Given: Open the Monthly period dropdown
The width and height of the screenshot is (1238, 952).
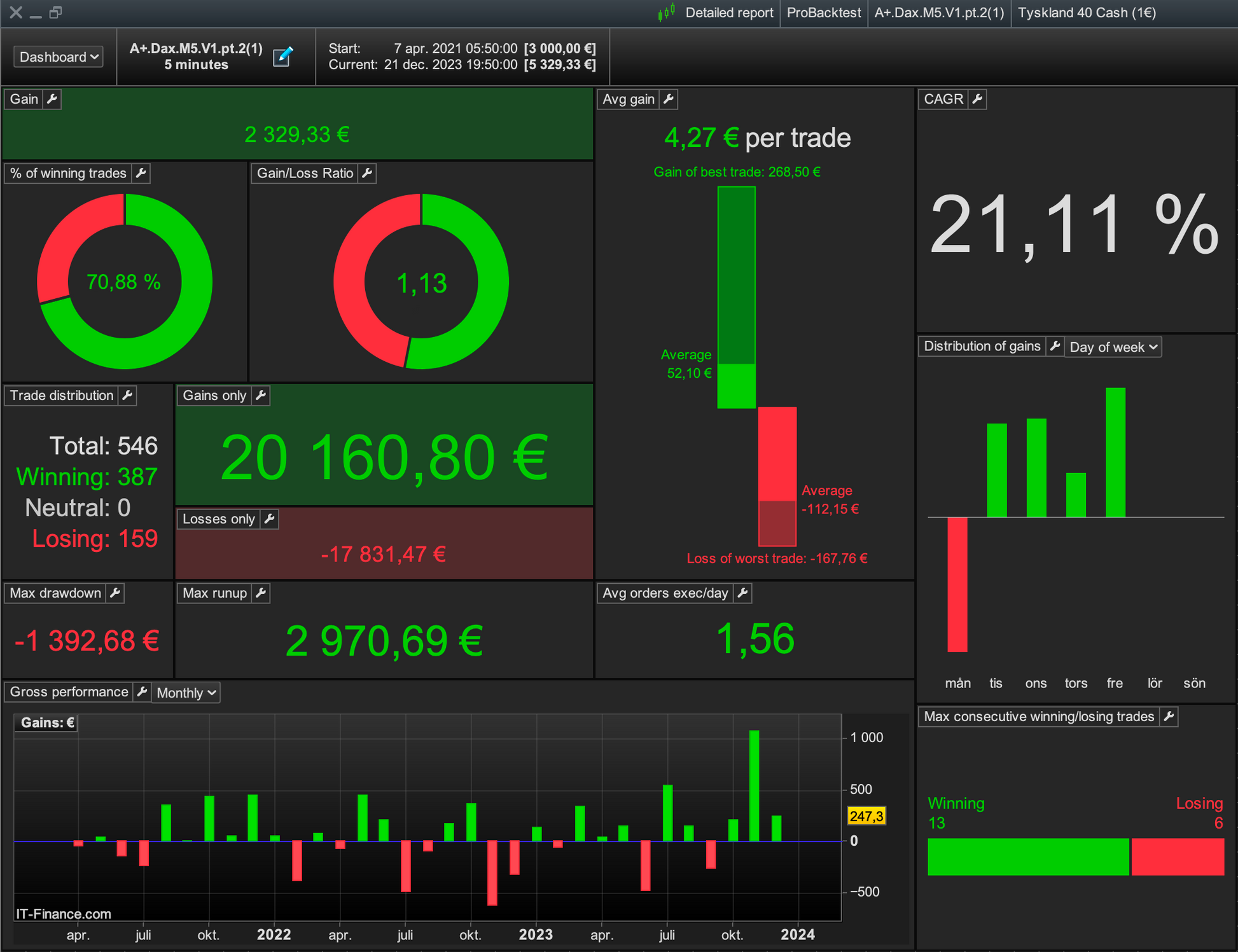Looking at the screenshot, I should pos(186,693).
